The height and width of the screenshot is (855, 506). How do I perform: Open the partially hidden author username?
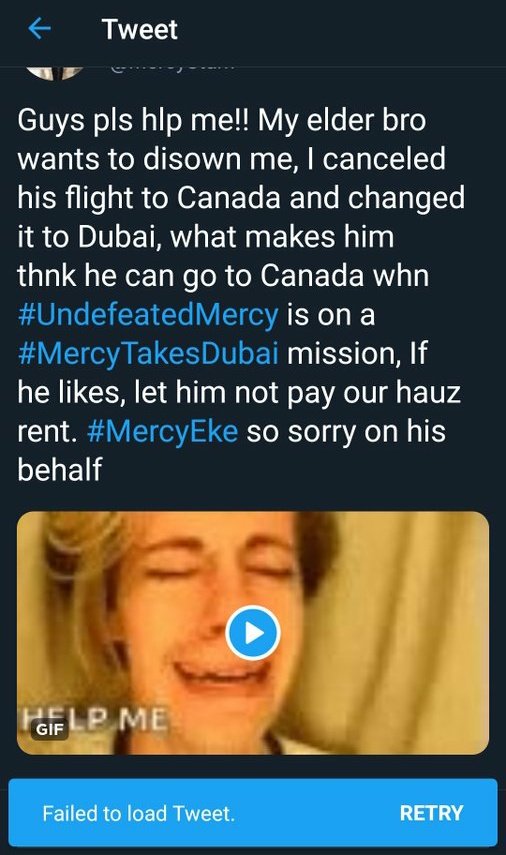(x=172, y=69)
